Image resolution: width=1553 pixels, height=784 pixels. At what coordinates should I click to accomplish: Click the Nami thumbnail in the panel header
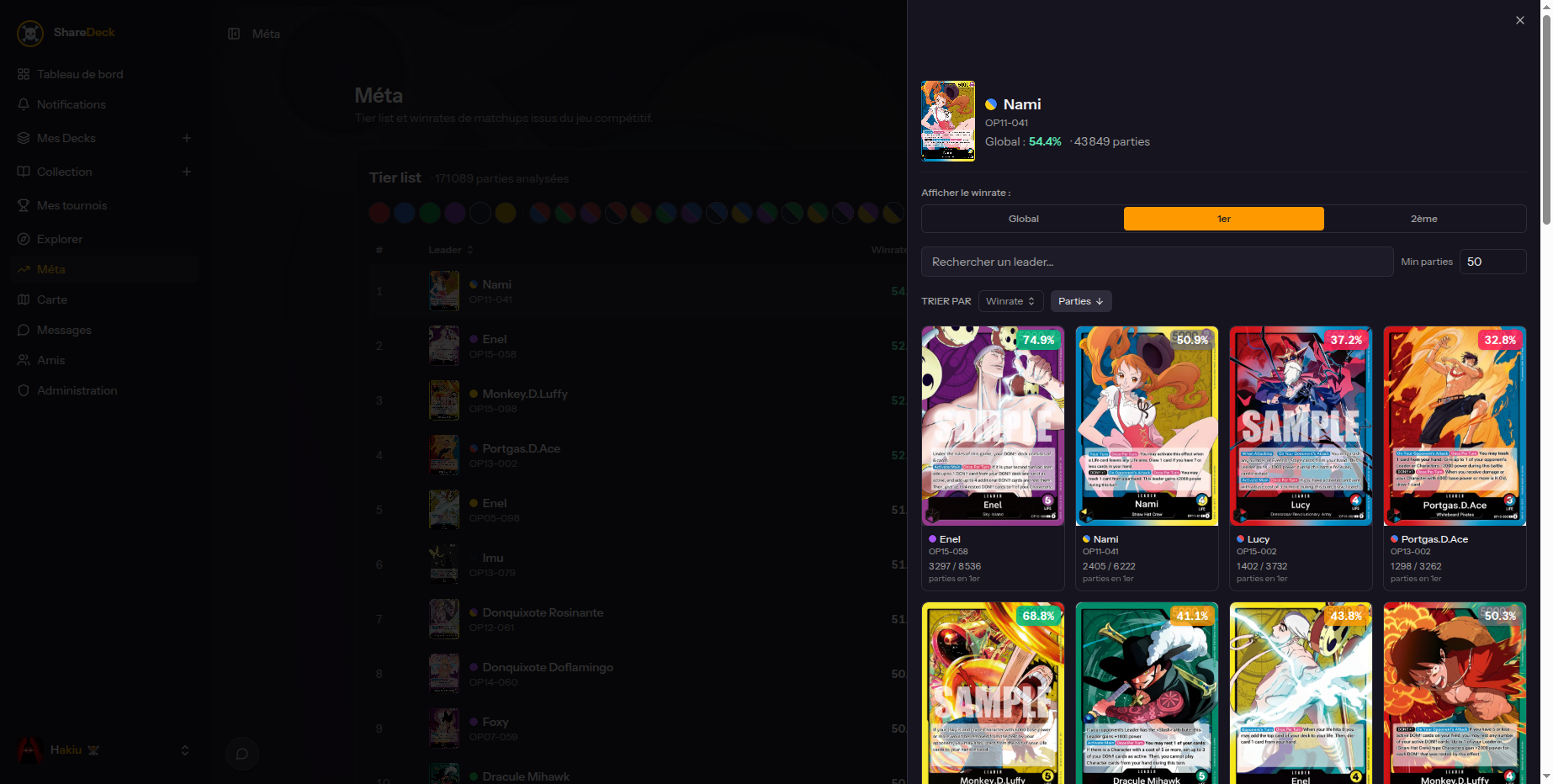(x=948, y=120)
